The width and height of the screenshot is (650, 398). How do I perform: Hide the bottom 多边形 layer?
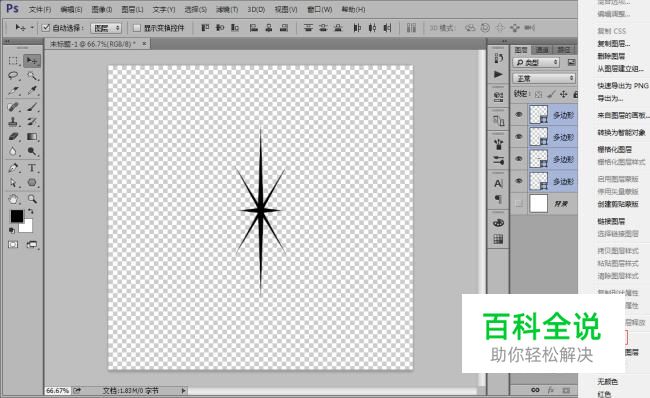click(x=518, y=181)
